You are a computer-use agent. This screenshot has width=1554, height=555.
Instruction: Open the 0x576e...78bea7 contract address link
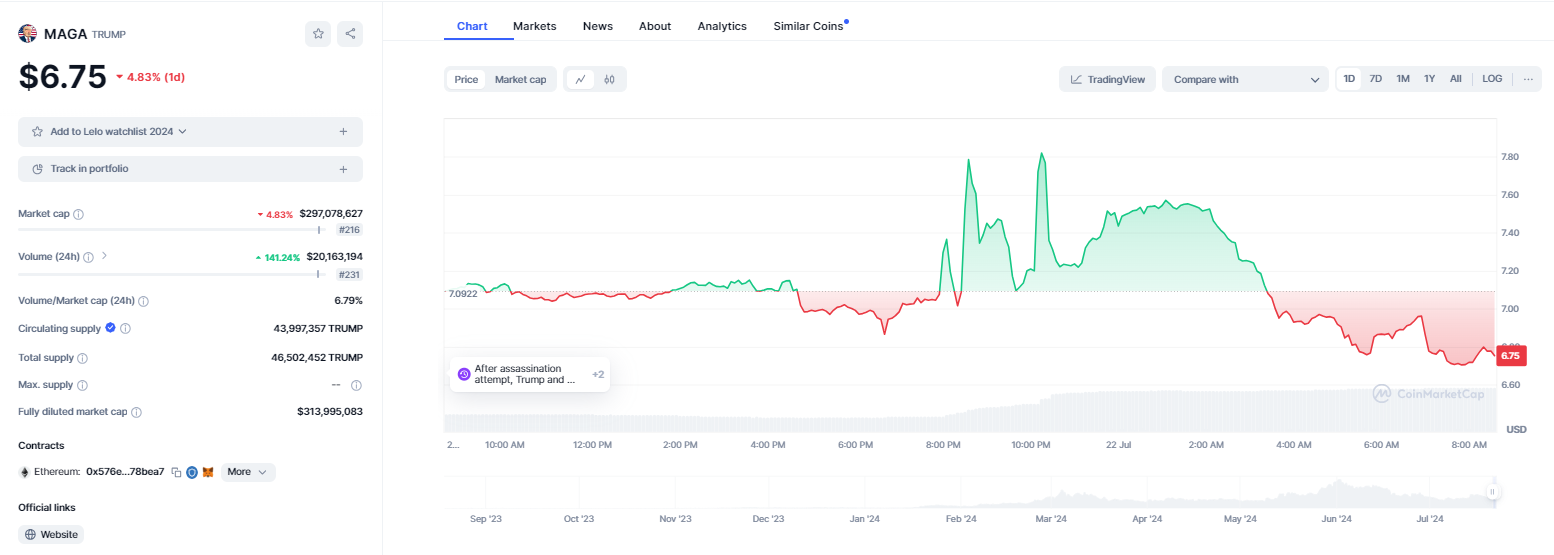point(125,472)
